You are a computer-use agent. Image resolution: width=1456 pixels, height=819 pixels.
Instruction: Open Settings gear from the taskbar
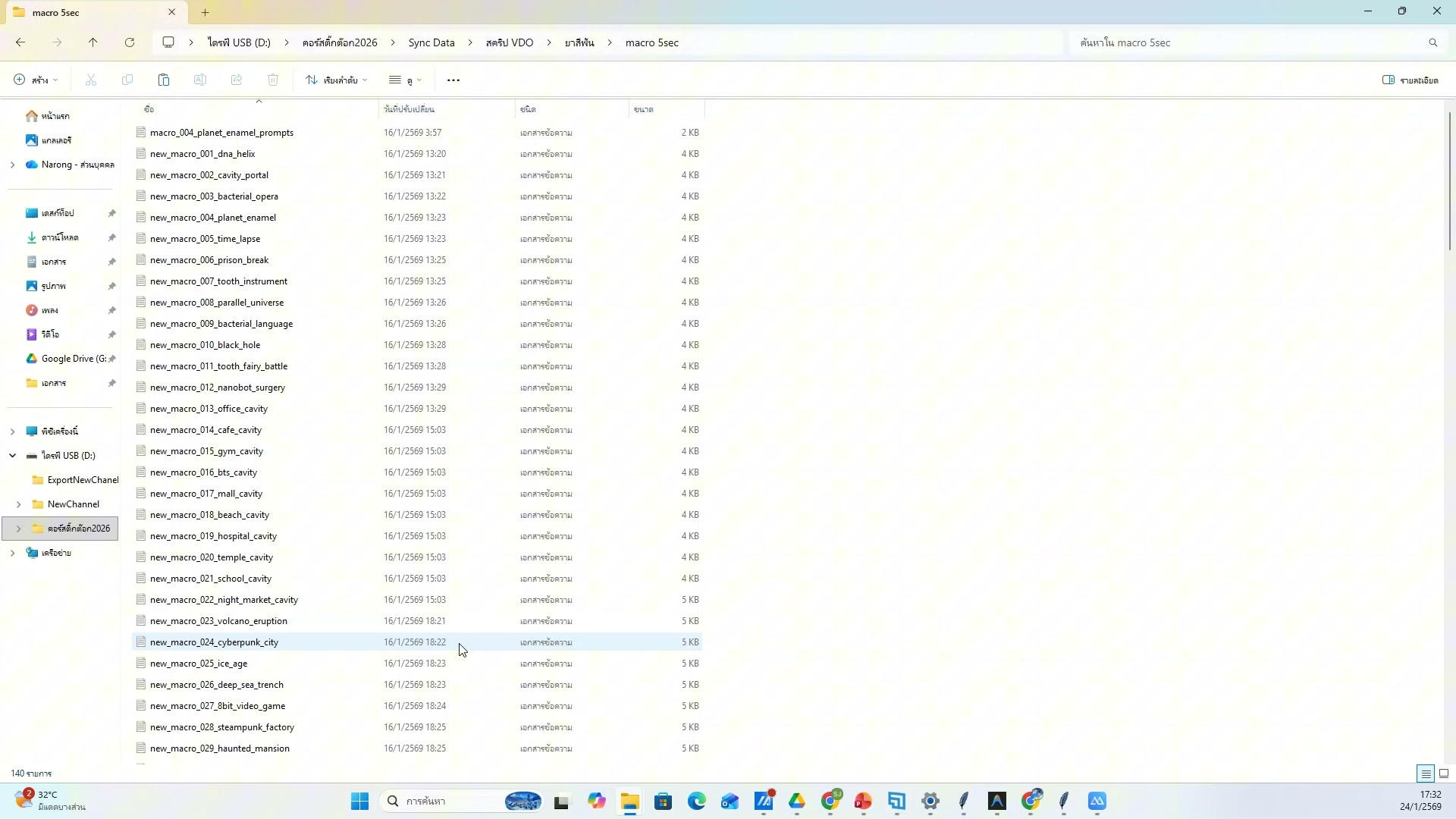(930, 801)
